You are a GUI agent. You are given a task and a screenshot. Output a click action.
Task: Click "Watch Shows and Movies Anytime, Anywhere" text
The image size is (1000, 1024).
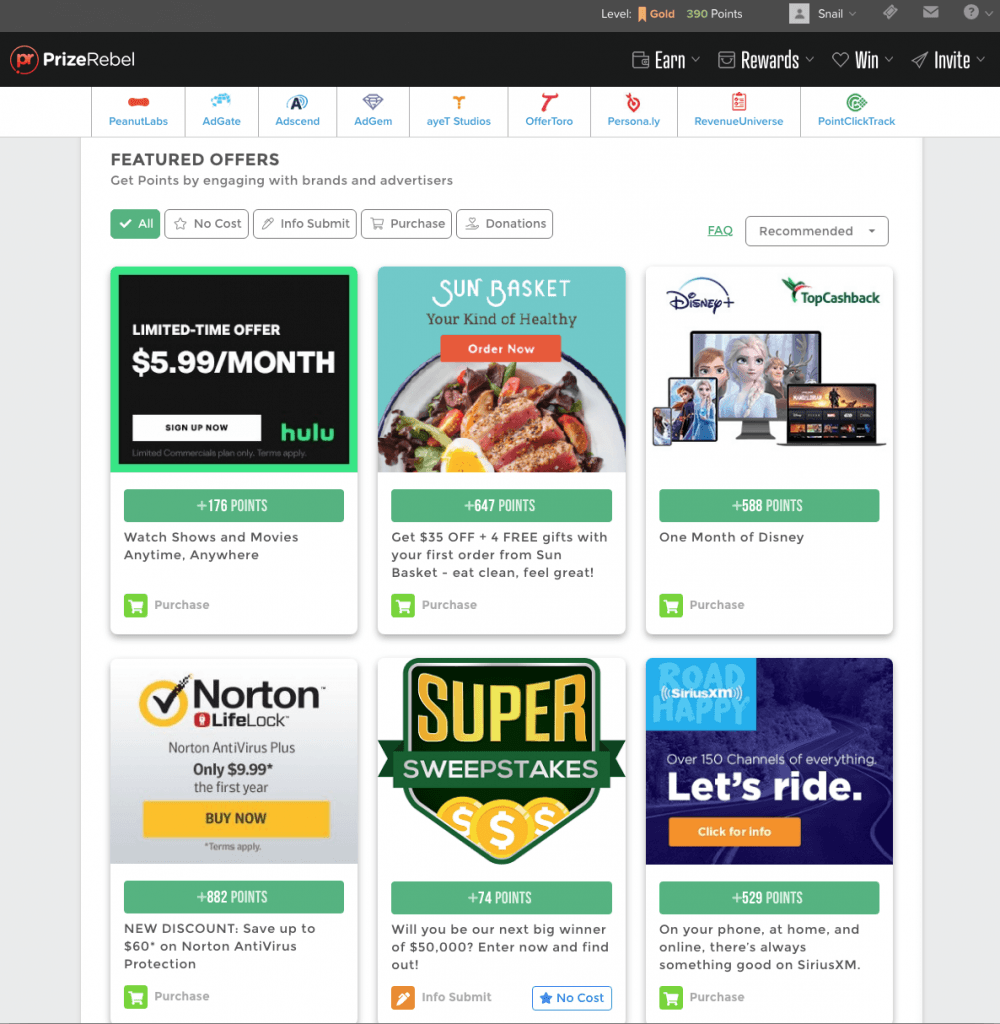pos(211,546)
